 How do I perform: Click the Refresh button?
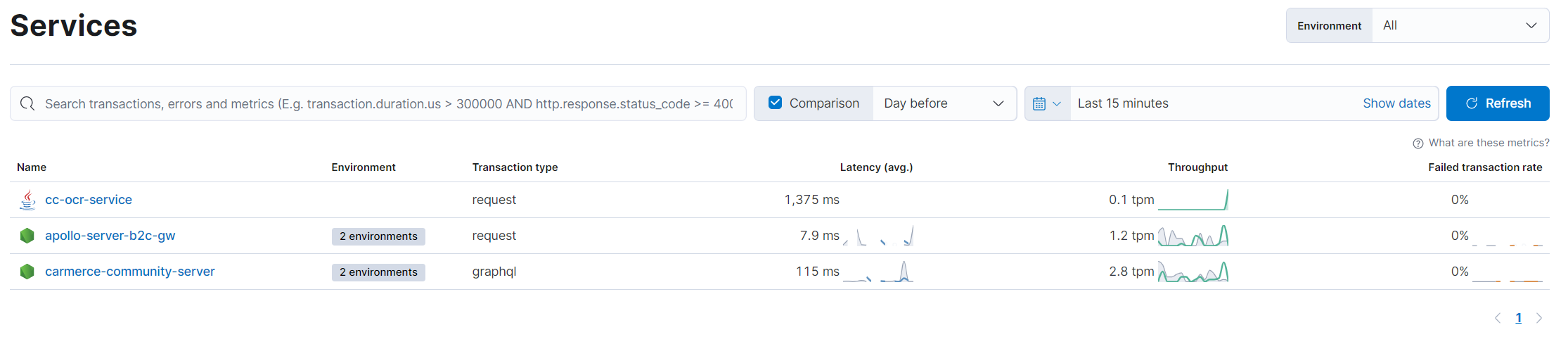1498,103
